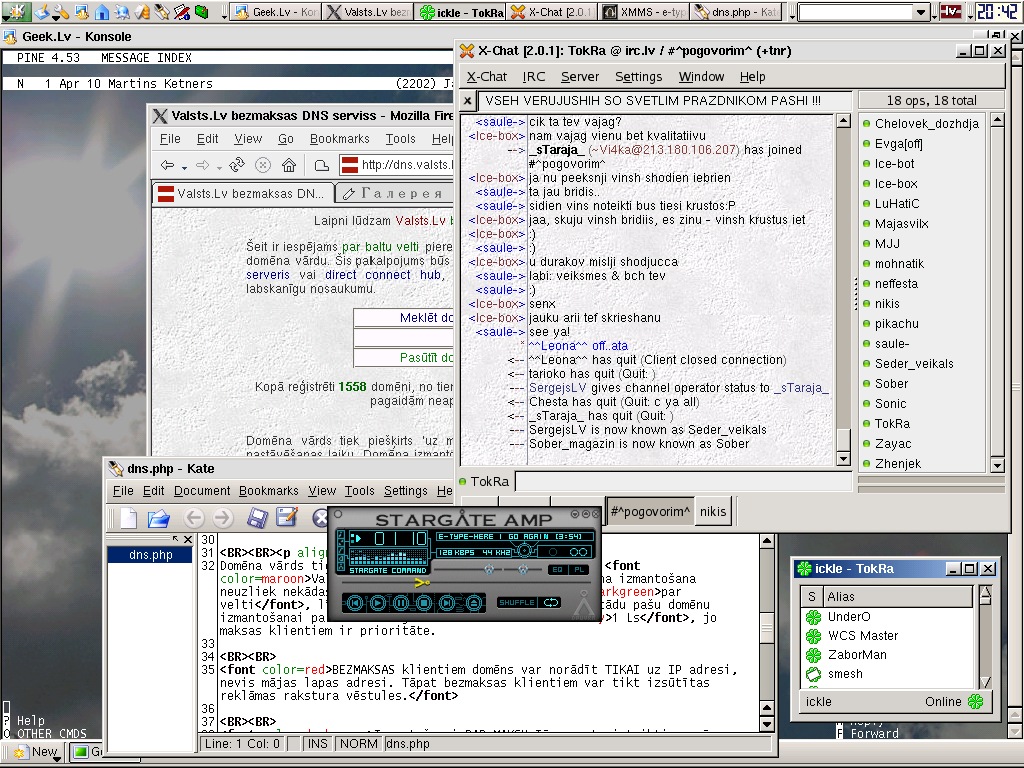Image resolution: width=1024 pixels, height=768 pixels.
Task: Open the green briefcase icon in panel
Action: 201,12
